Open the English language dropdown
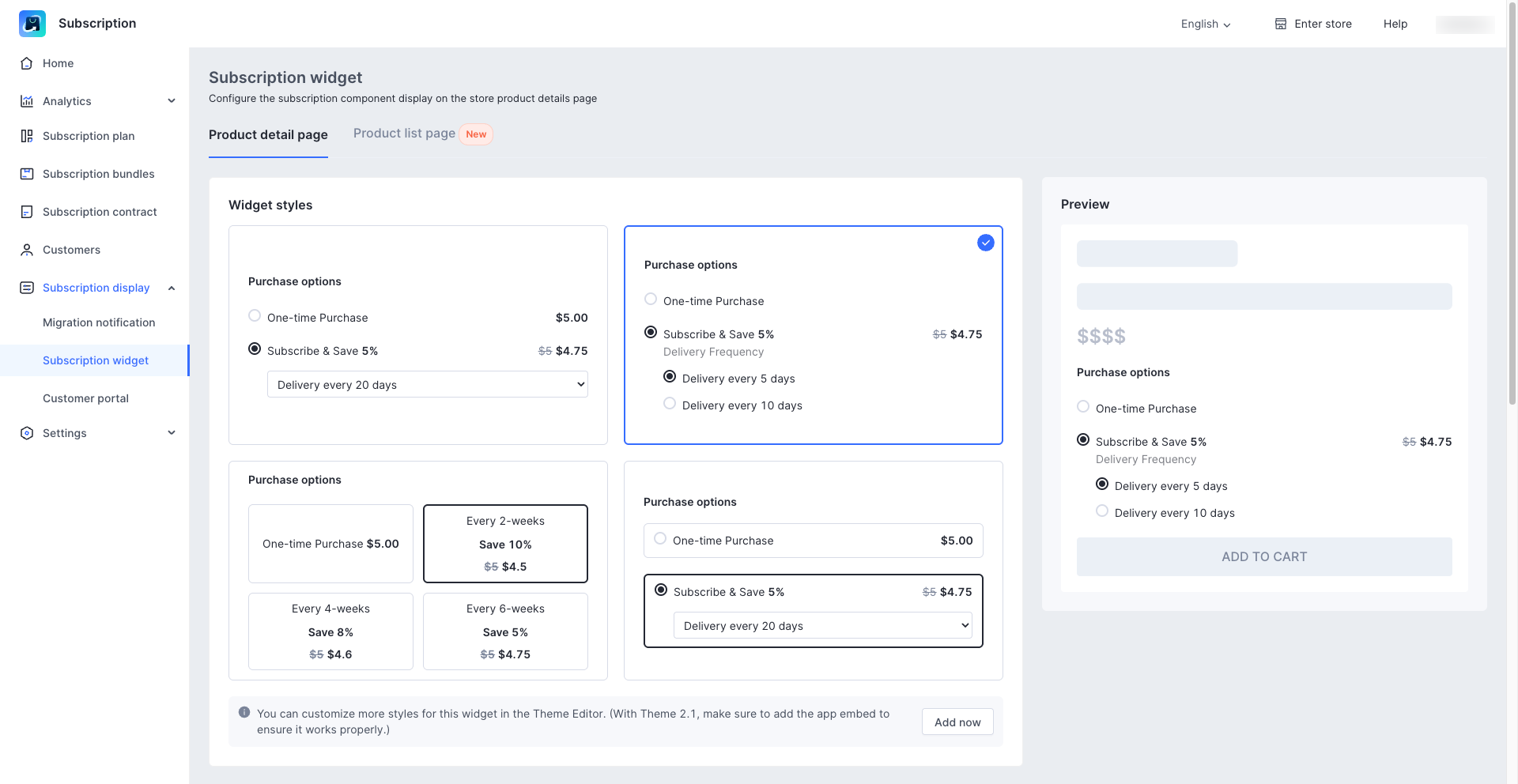Viewport: 1518px width, 784px height. (x=1205, y=24)
